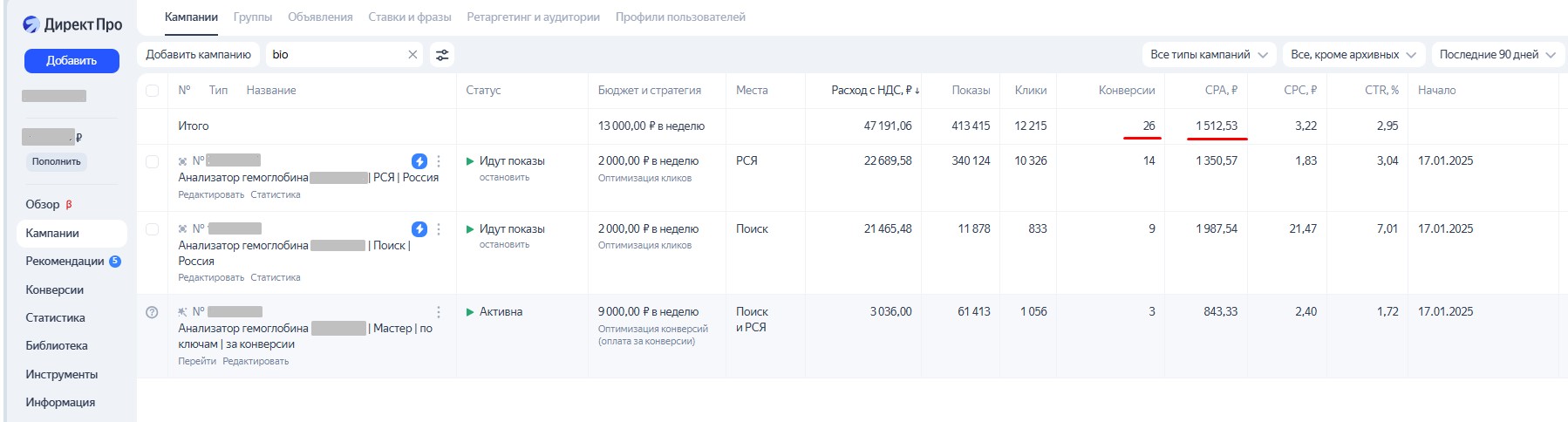Click the wizard type icon of the Мастер campaign
The width and height of the screenshot is (1568, 422).
(x=182, y=311)
